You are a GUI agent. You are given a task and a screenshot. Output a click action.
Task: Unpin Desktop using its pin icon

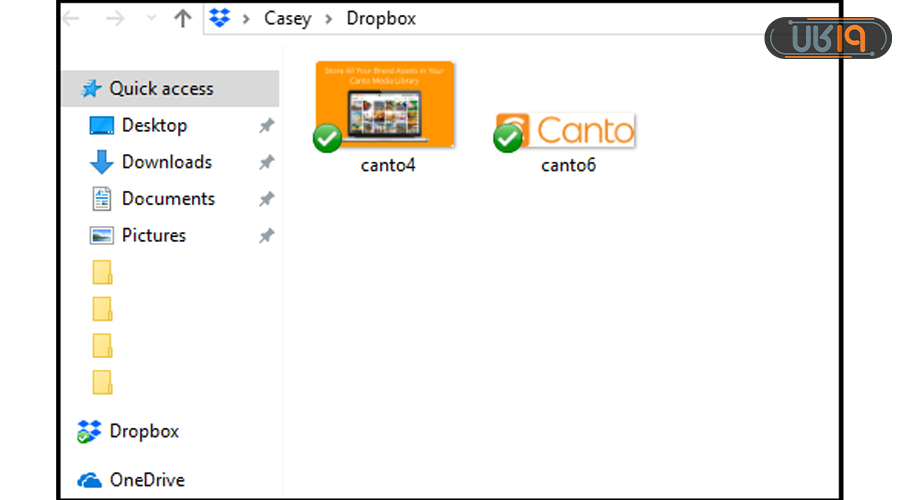point(266,125)
